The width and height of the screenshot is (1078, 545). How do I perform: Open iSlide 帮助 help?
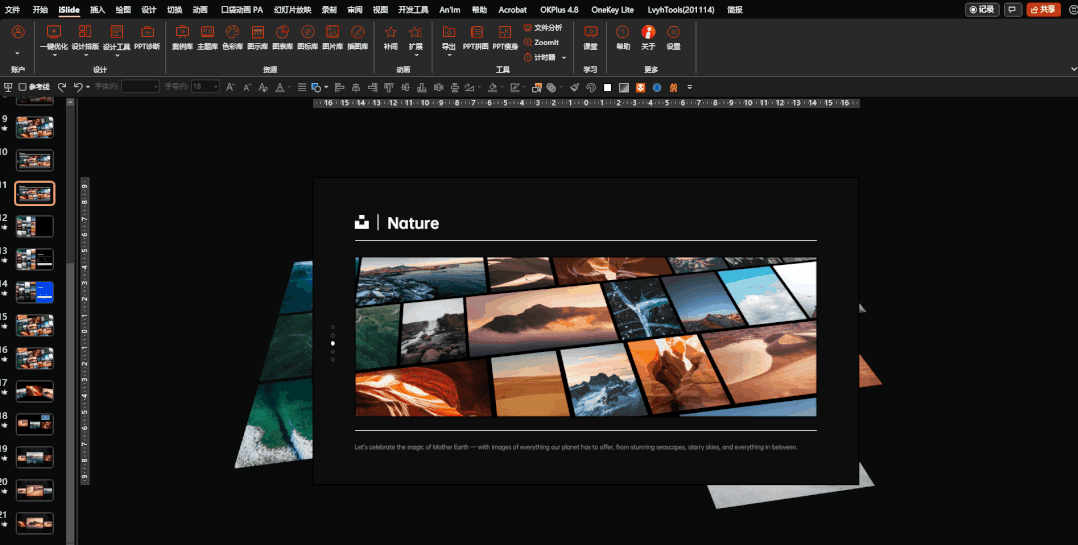point(623,37)
